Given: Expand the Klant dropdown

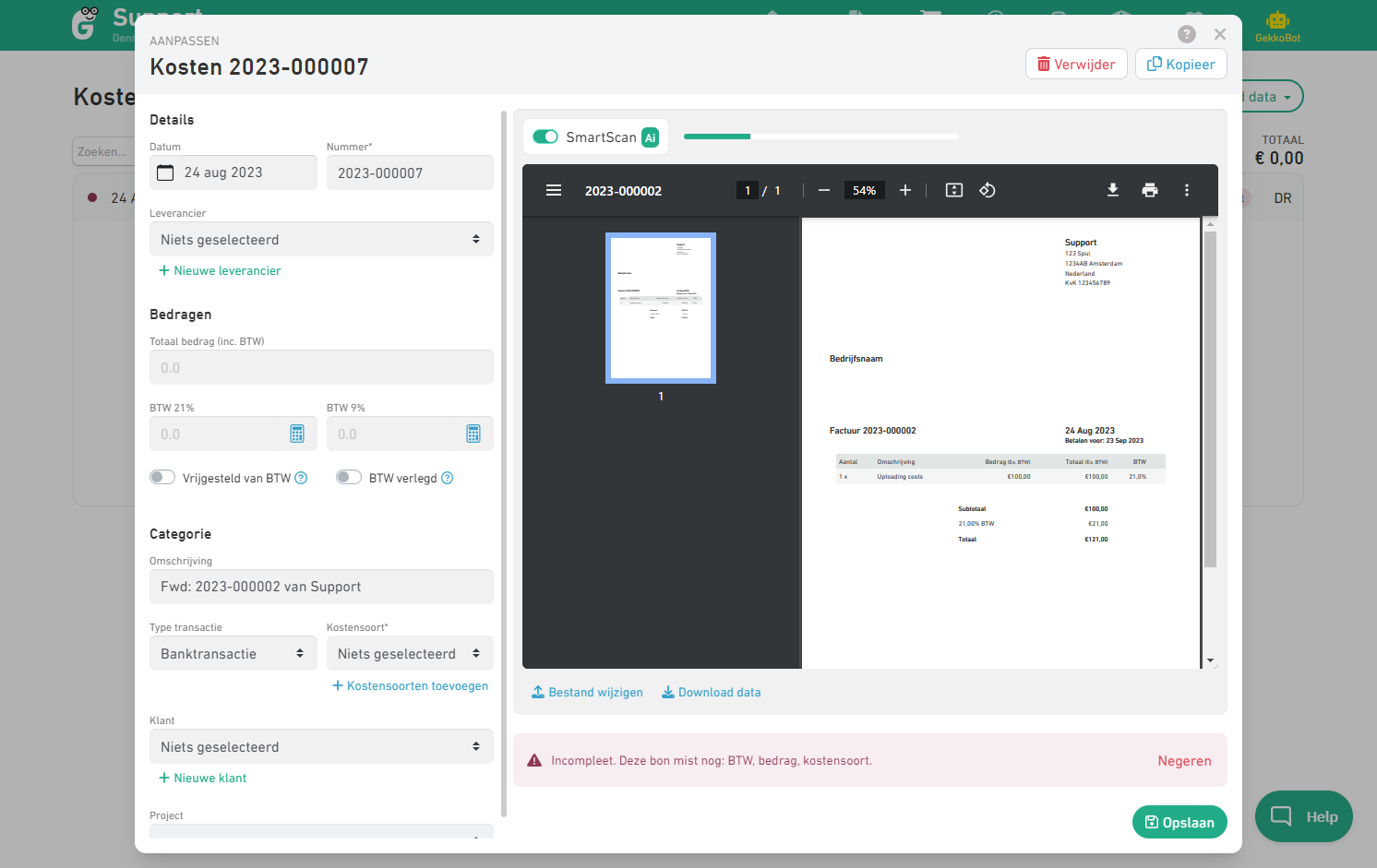Looking at the screenshot, I should coord(321,746).
